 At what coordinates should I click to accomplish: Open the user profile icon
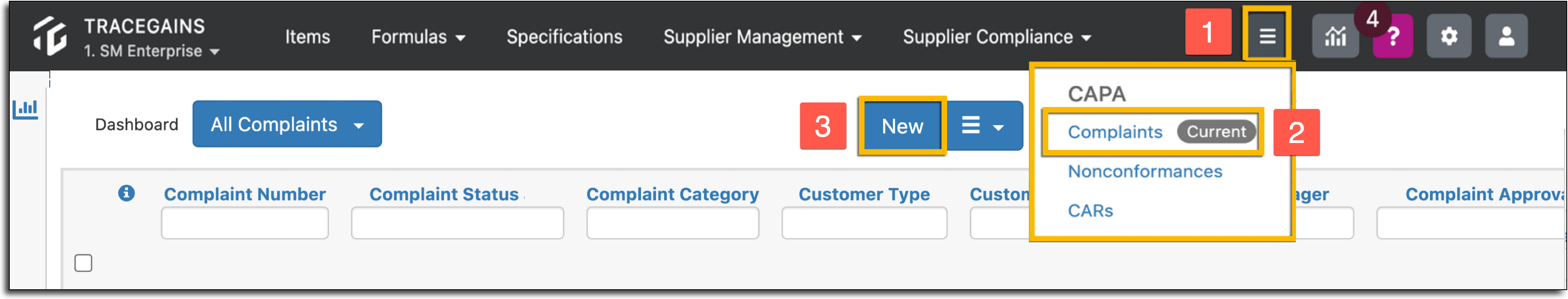[1506, 36]
